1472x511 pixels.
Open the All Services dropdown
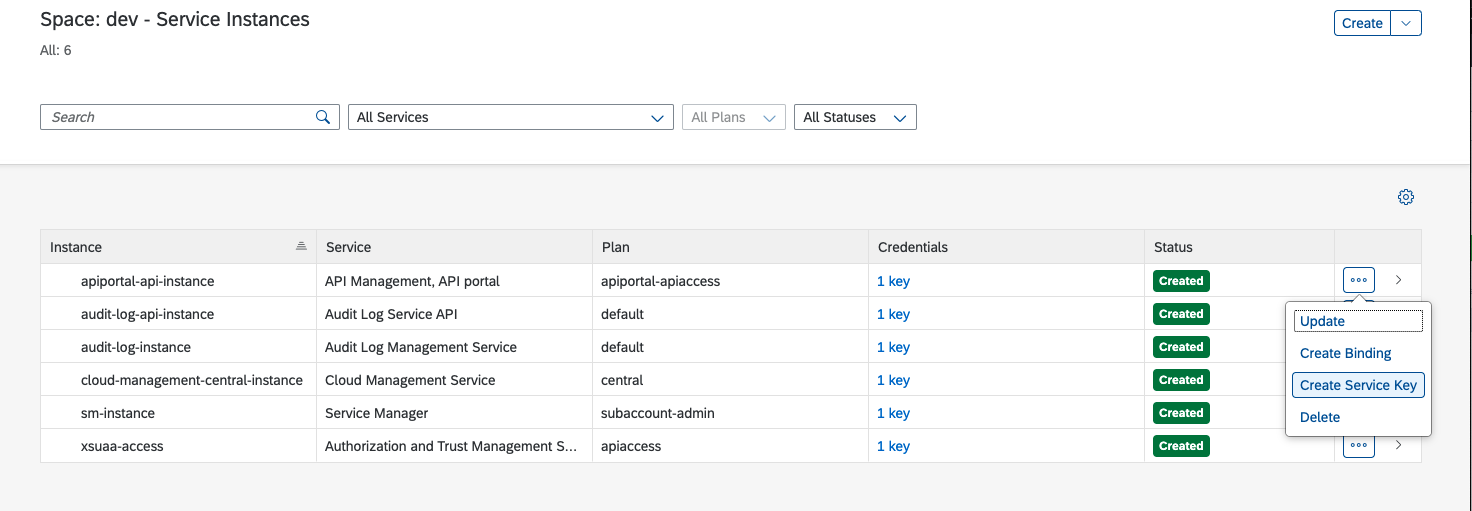click(510, 117)
